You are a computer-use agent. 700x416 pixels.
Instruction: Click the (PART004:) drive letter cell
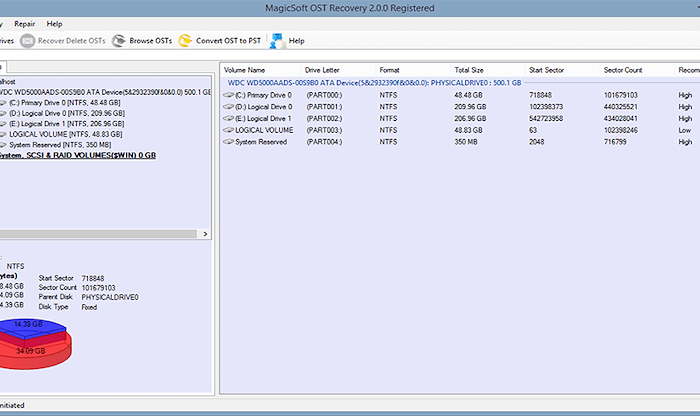pos(324,141)
